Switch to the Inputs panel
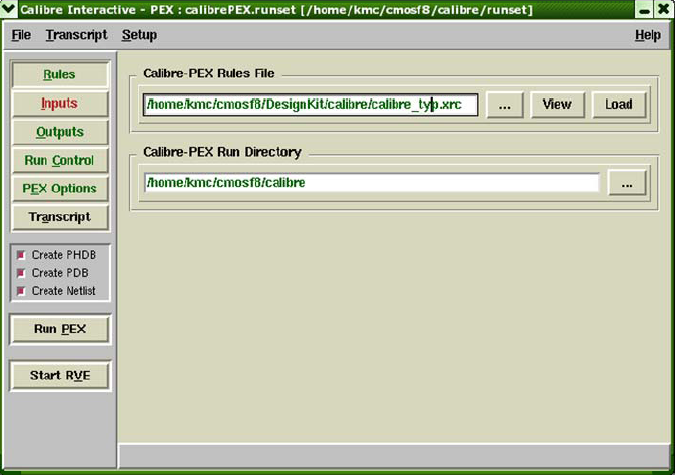This screenshot has height=475, width=675. 60,103
